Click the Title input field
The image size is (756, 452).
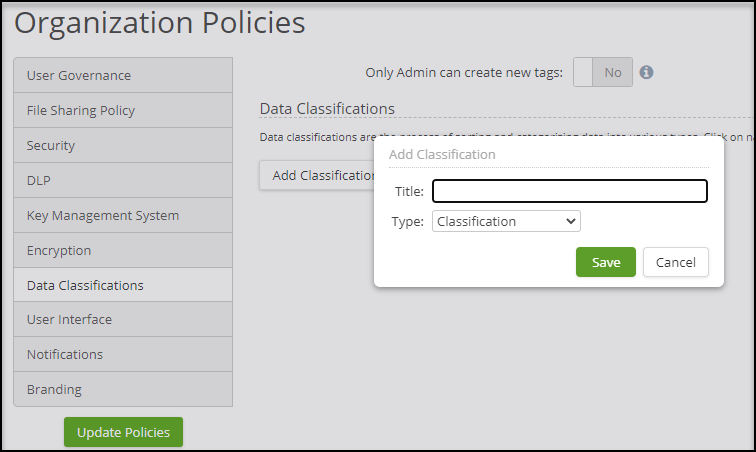(569, 191)
